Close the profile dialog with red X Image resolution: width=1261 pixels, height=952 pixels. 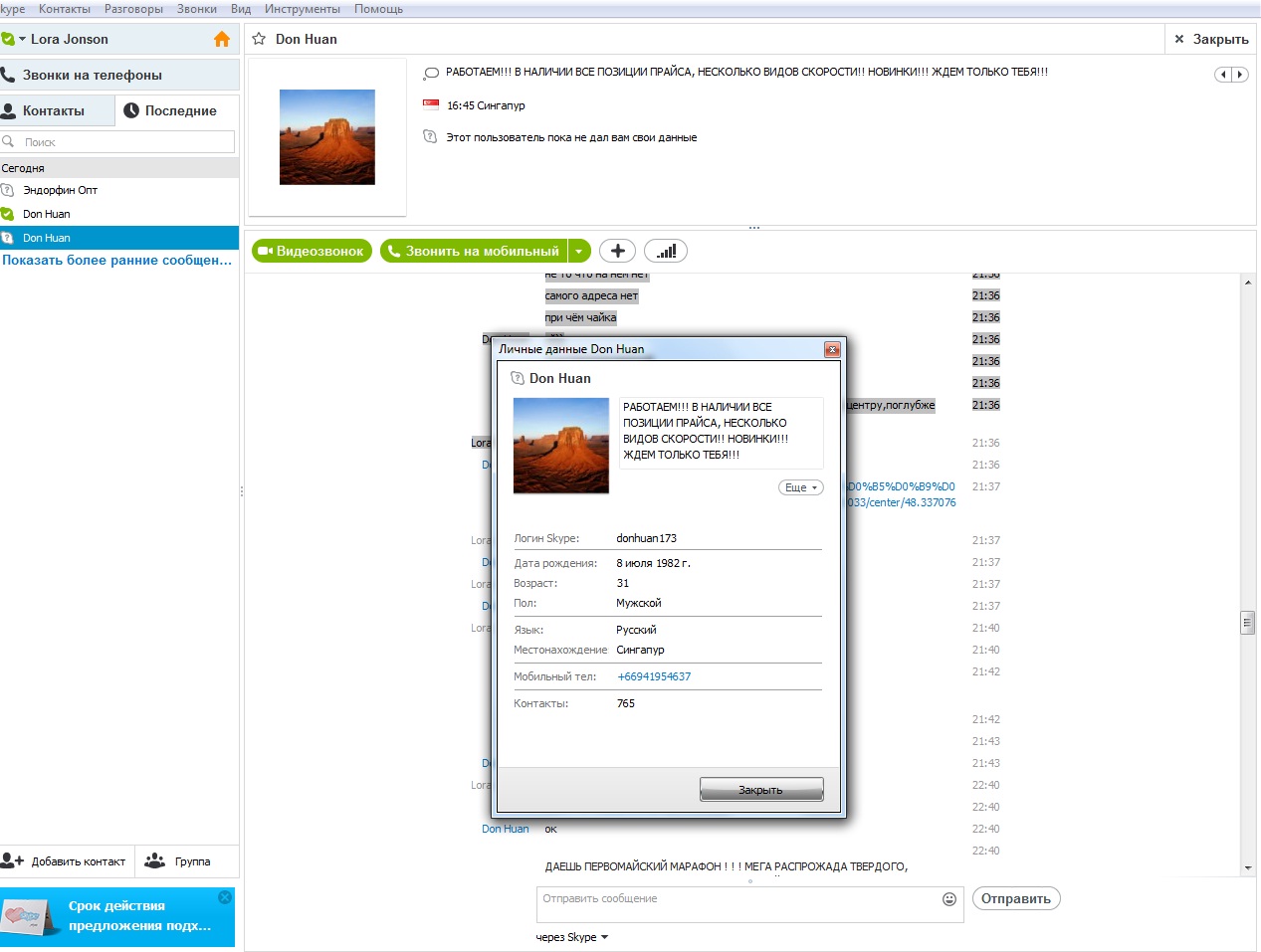[832, 349]
